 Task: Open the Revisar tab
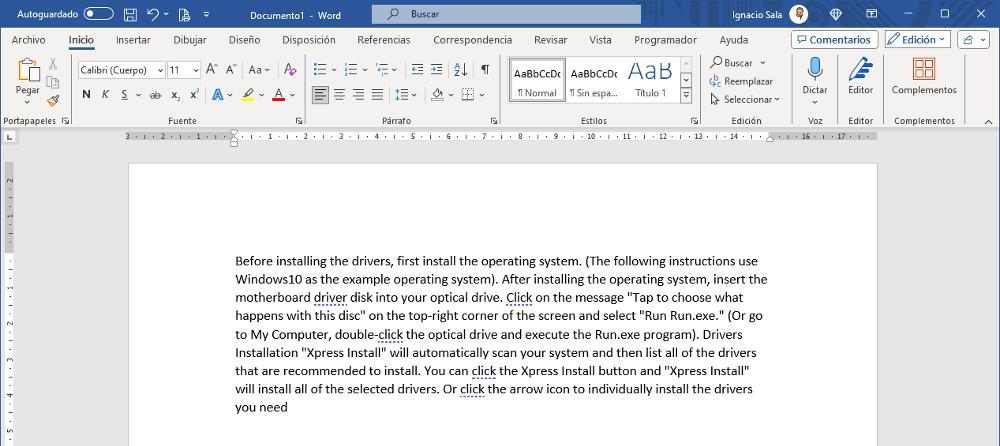pos(550,40)
